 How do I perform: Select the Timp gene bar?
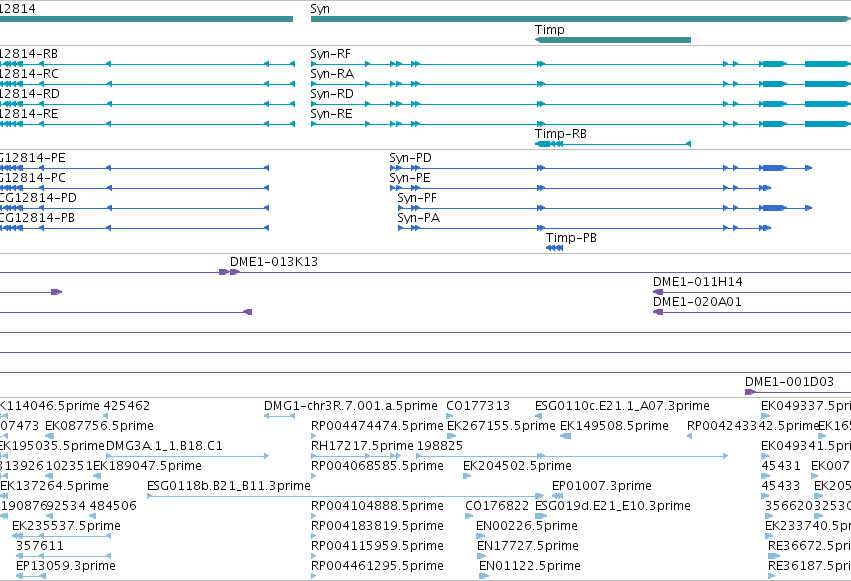tap(613, 40)
